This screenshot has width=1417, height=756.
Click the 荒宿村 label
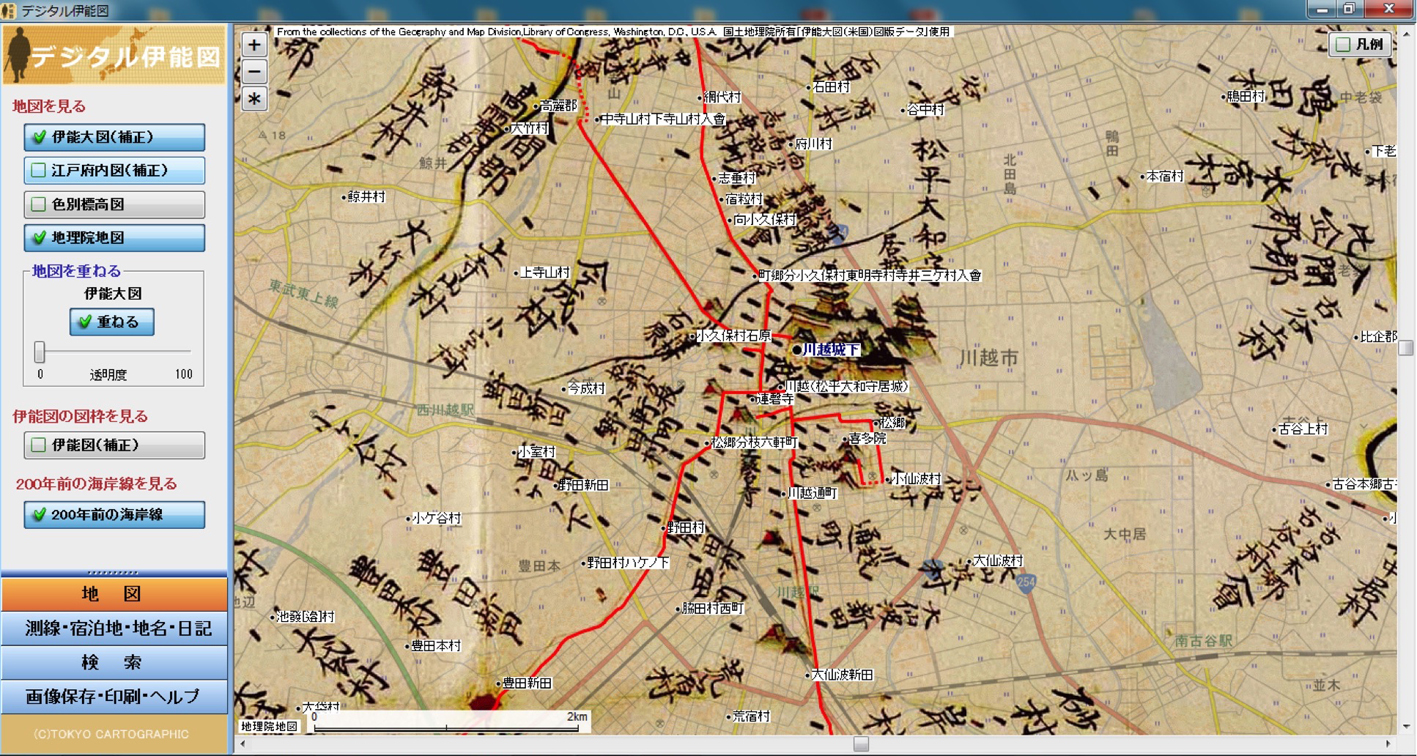751,716
